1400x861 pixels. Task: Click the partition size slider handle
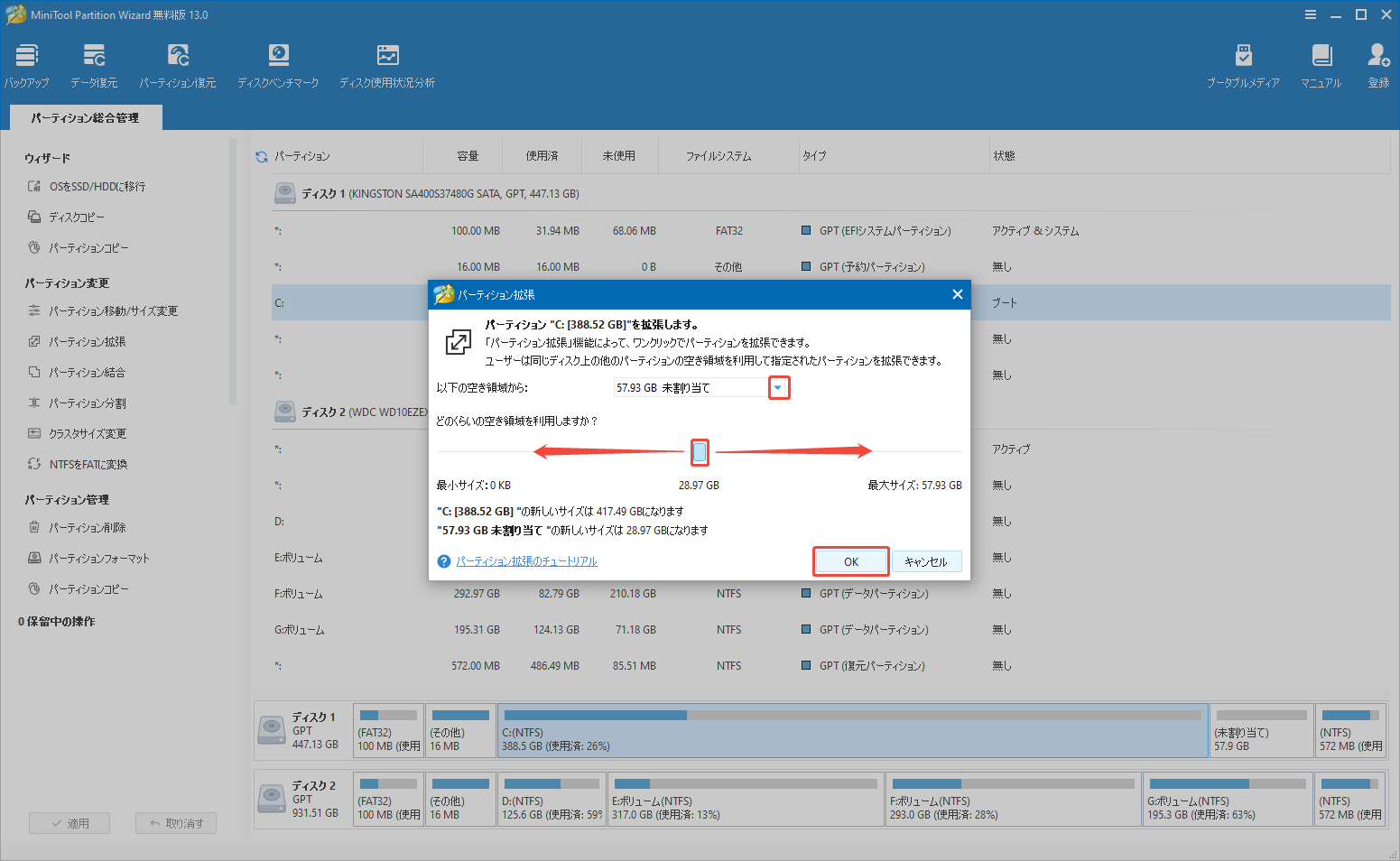coord(700,451)
